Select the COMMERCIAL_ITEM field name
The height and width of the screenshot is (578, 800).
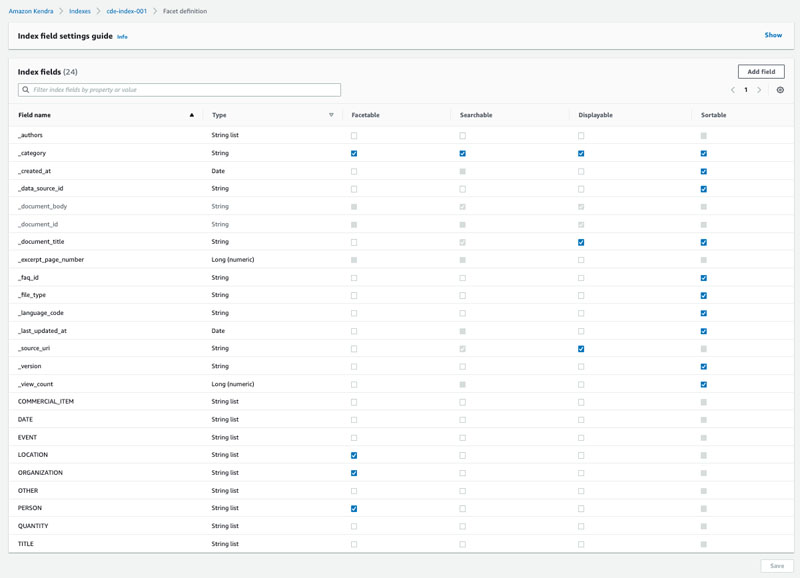tap(46, 401)
